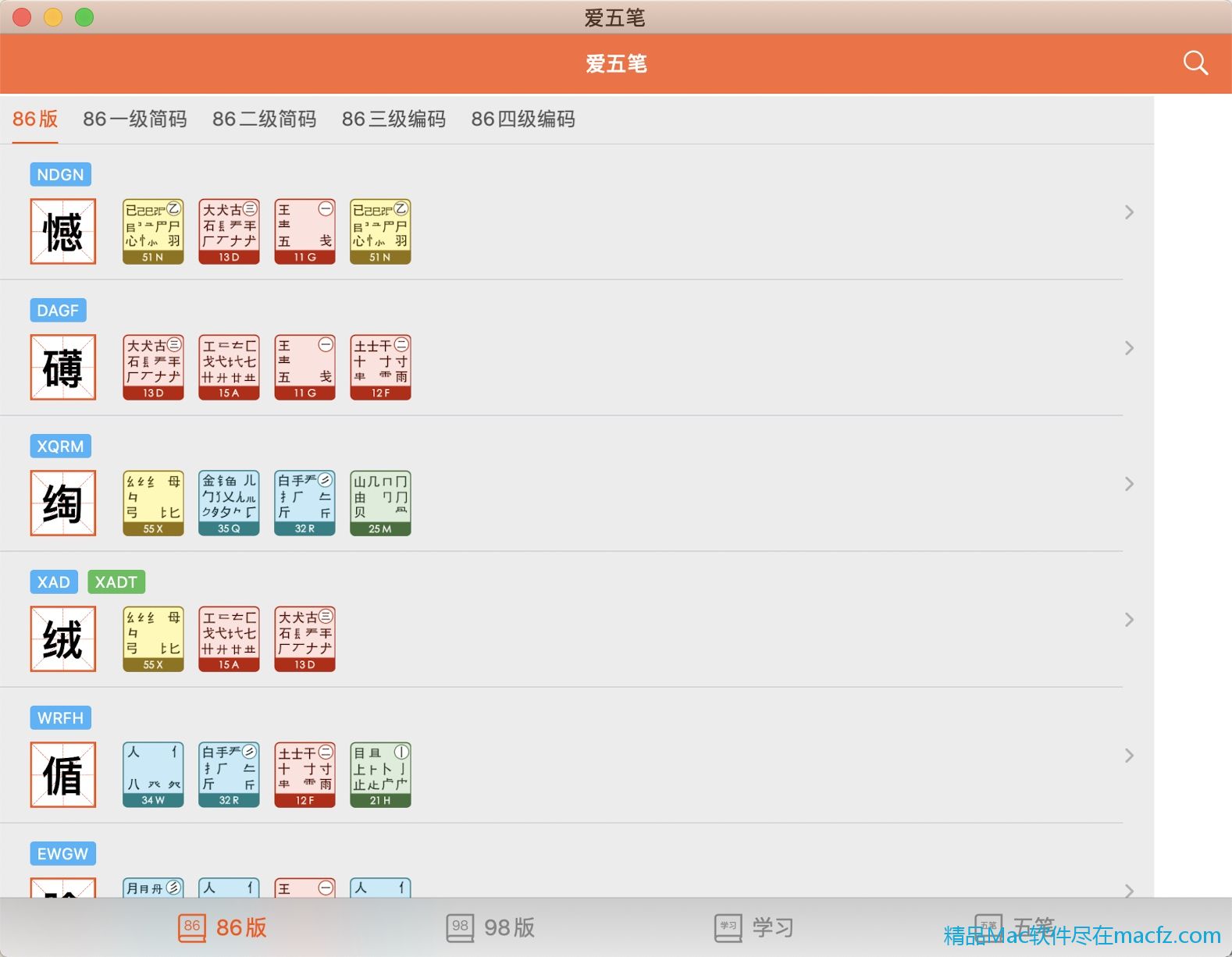Viewport: 1232px width, 957px height.
Task: Click the 王 key card in EWGW row
Action: [x=304, y=888]
